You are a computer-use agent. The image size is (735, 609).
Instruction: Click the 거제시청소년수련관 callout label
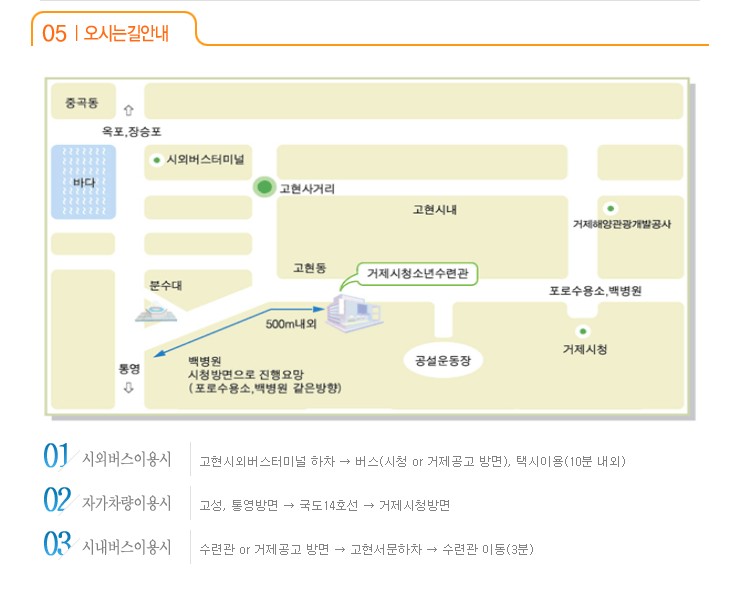tap(418, 273)
